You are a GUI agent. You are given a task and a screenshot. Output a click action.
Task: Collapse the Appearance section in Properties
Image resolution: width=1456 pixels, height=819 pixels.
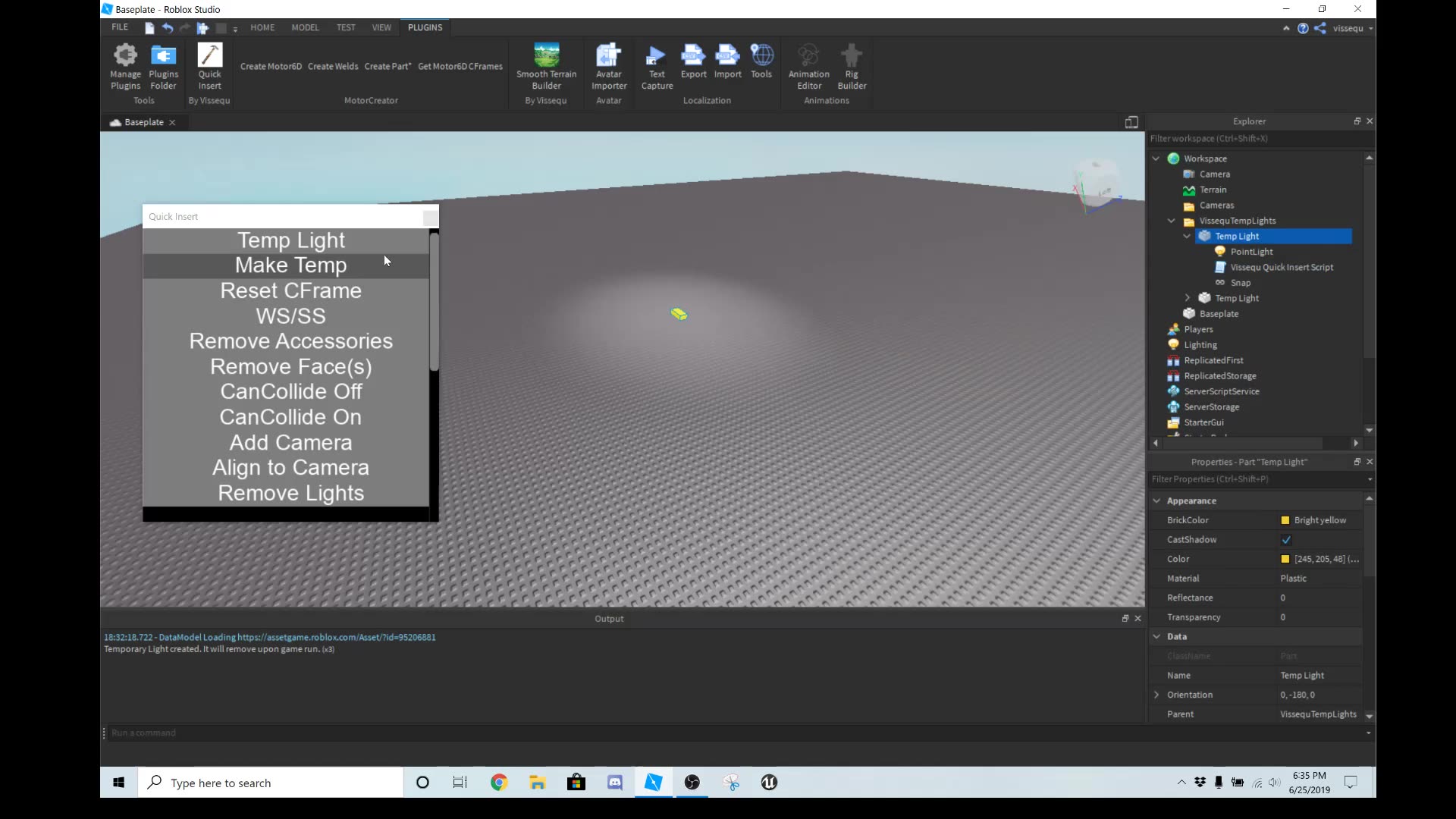pos(1158,500)
